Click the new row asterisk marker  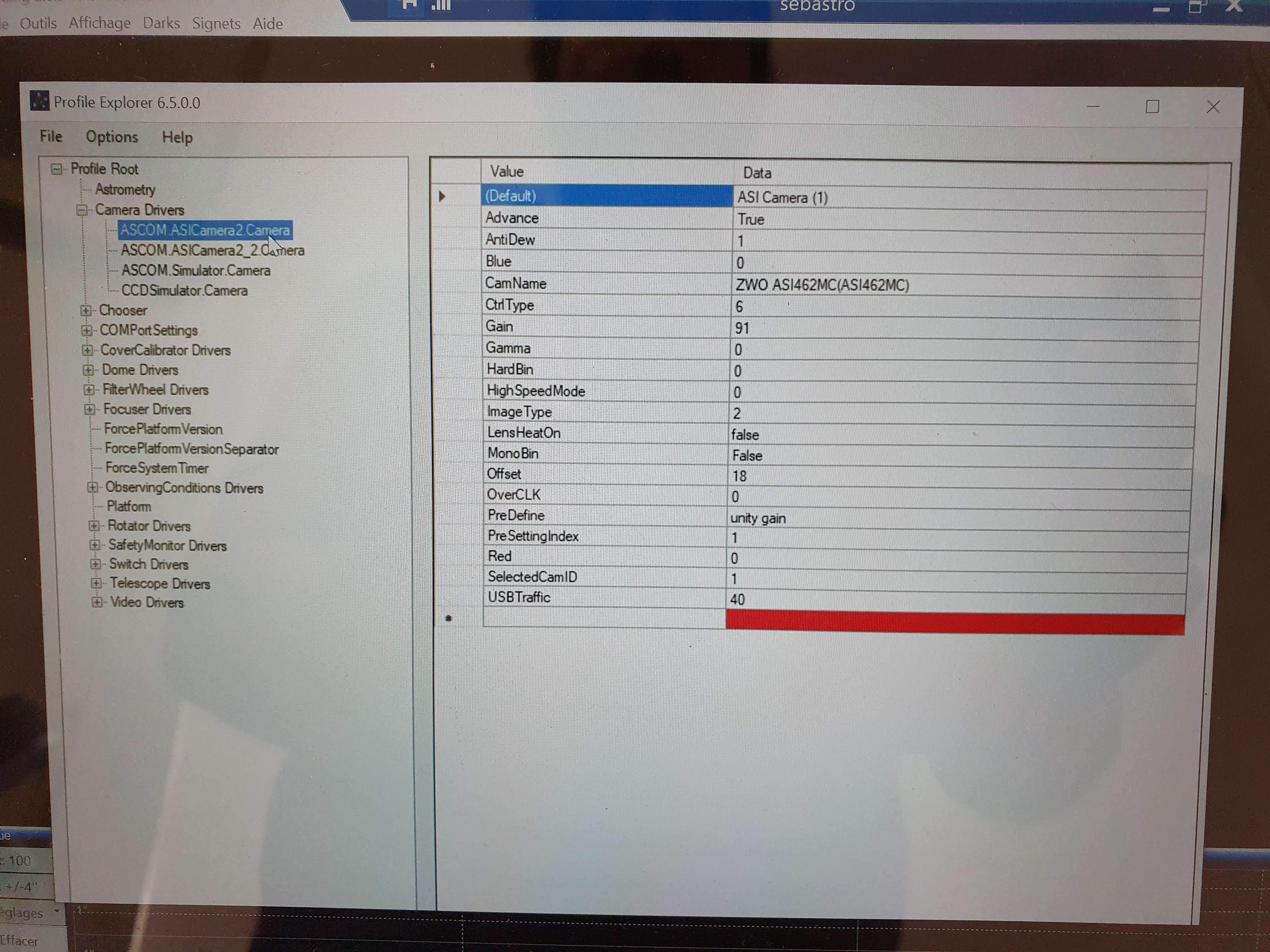click(x=449, y=618)
